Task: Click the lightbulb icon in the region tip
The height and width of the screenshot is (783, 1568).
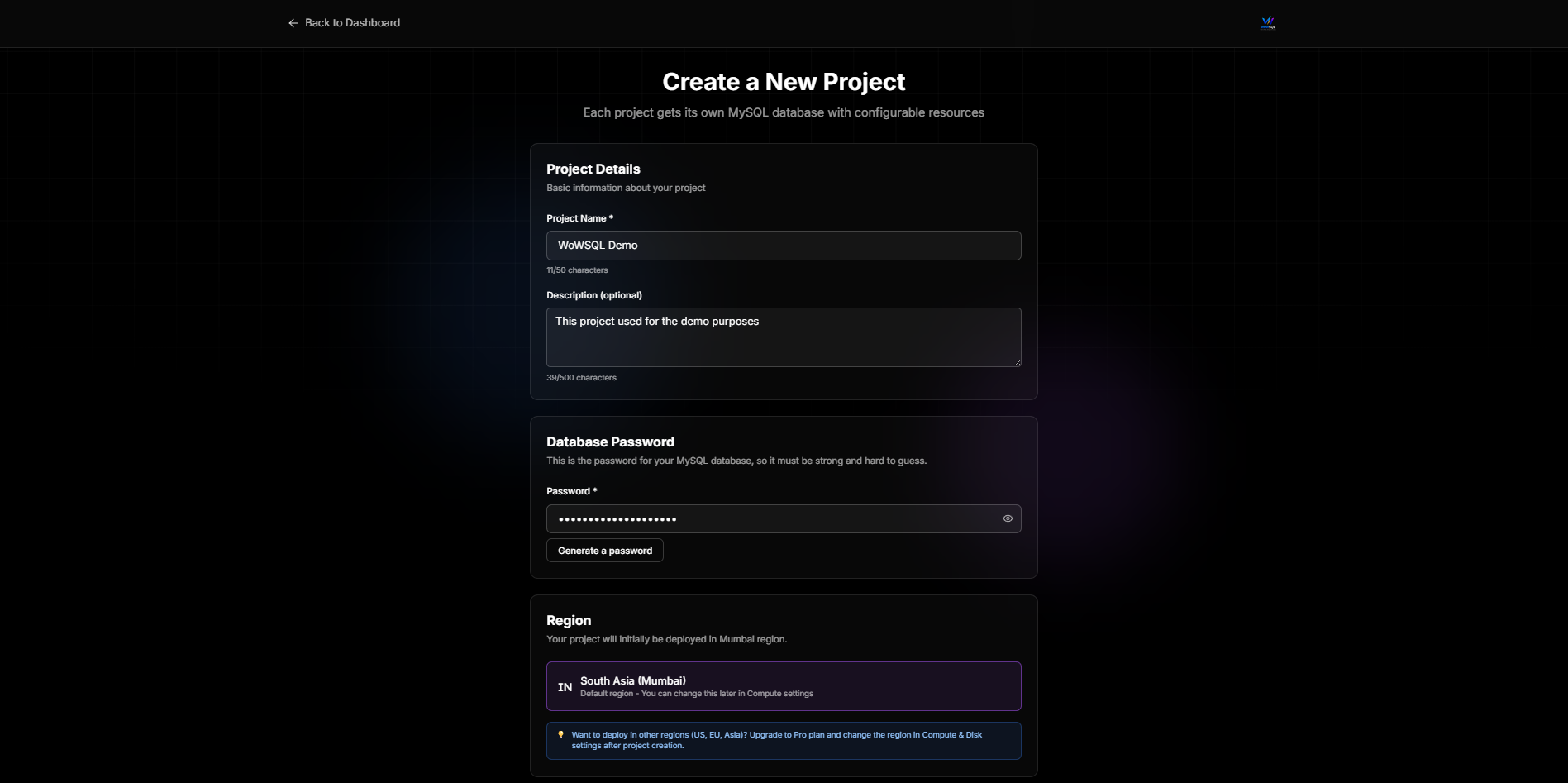Action: (x=561, y=733)
